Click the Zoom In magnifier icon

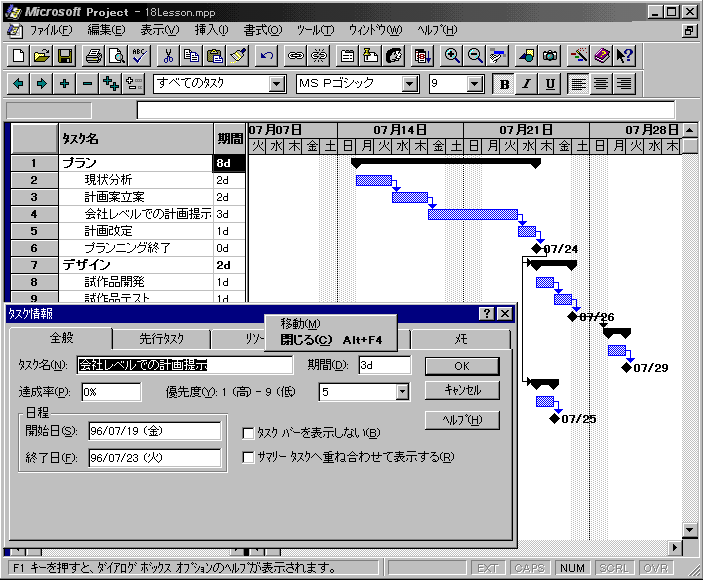452,56
